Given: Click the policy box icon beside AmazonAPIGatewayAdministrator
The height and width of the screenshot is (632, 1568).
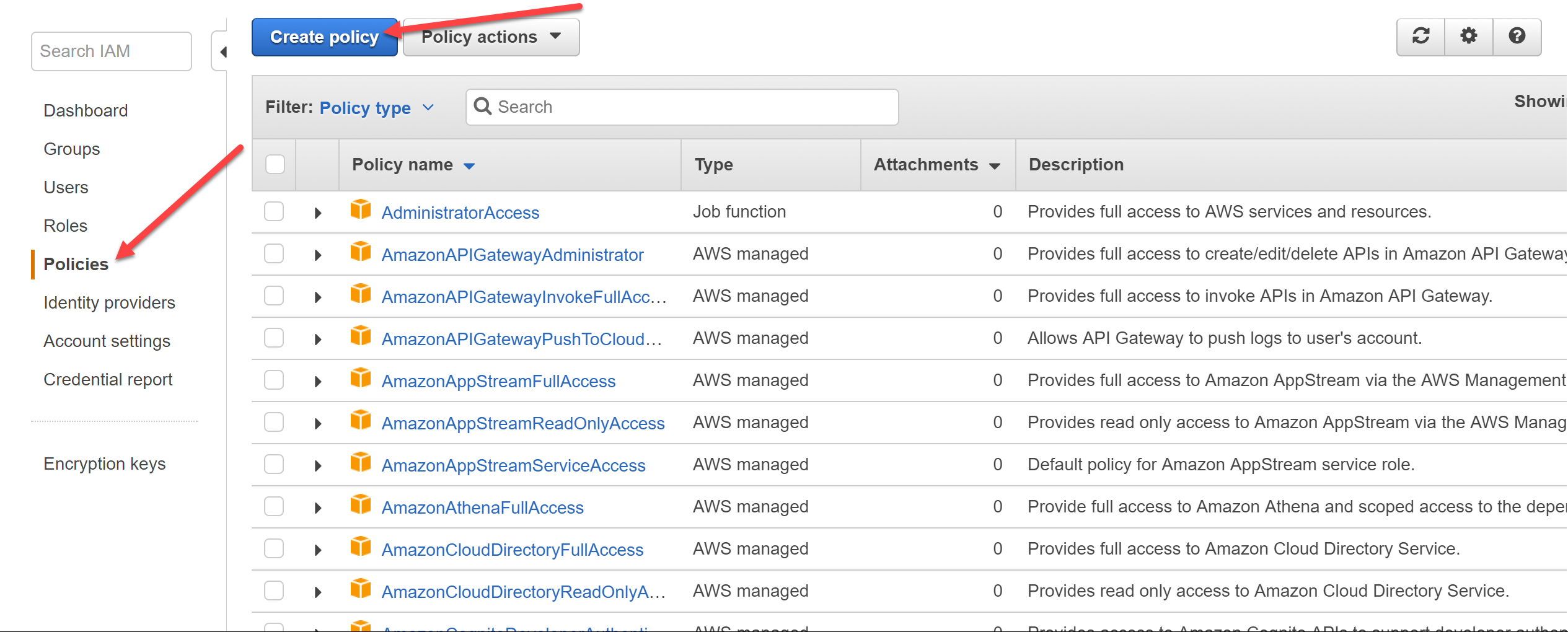Looking at the screenshot, I should pos(361,252).
